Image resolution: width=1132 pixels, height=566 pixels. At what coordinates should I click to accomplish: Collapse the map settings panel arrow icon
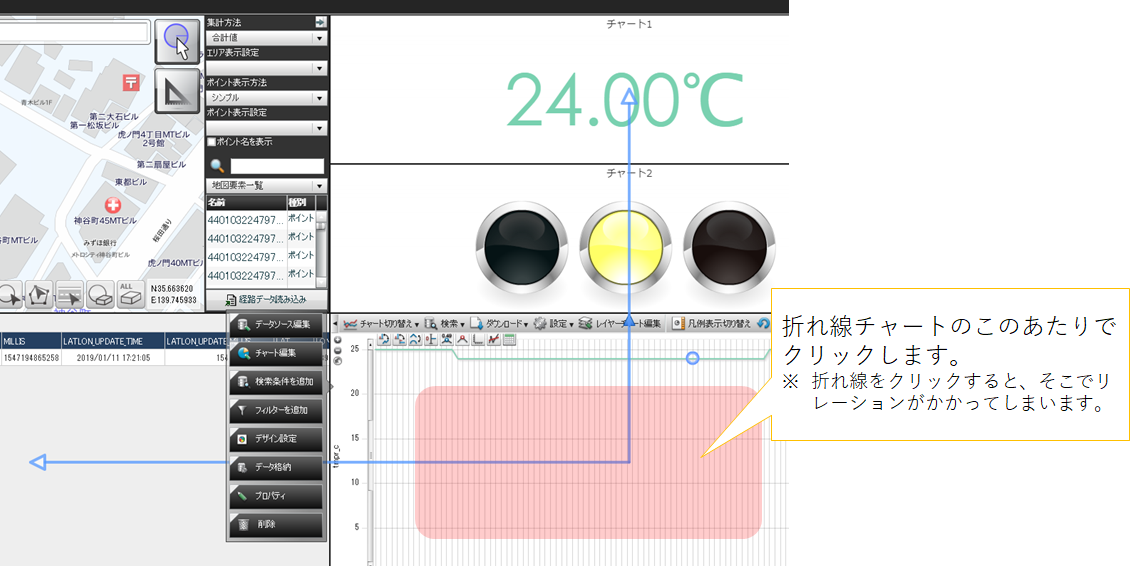pos(321,22)
